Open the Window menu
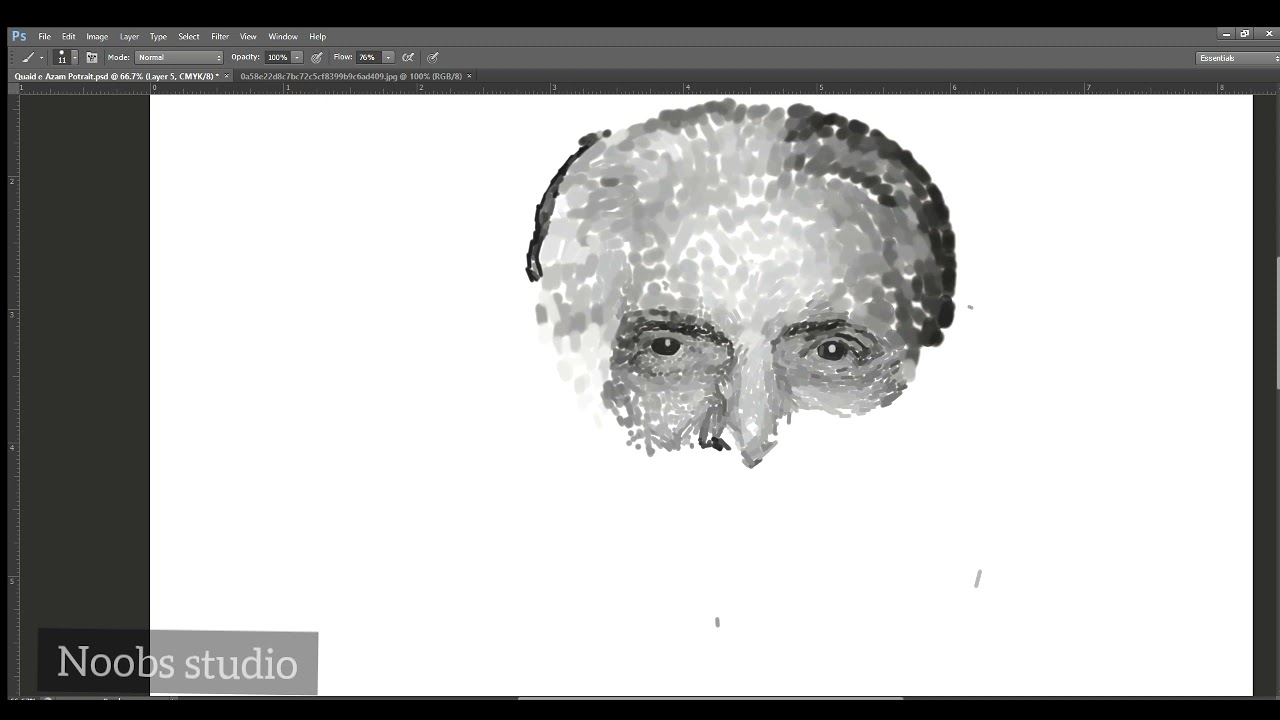The height and width of the screenshot is (720, 1280). (x=283, y=36)
